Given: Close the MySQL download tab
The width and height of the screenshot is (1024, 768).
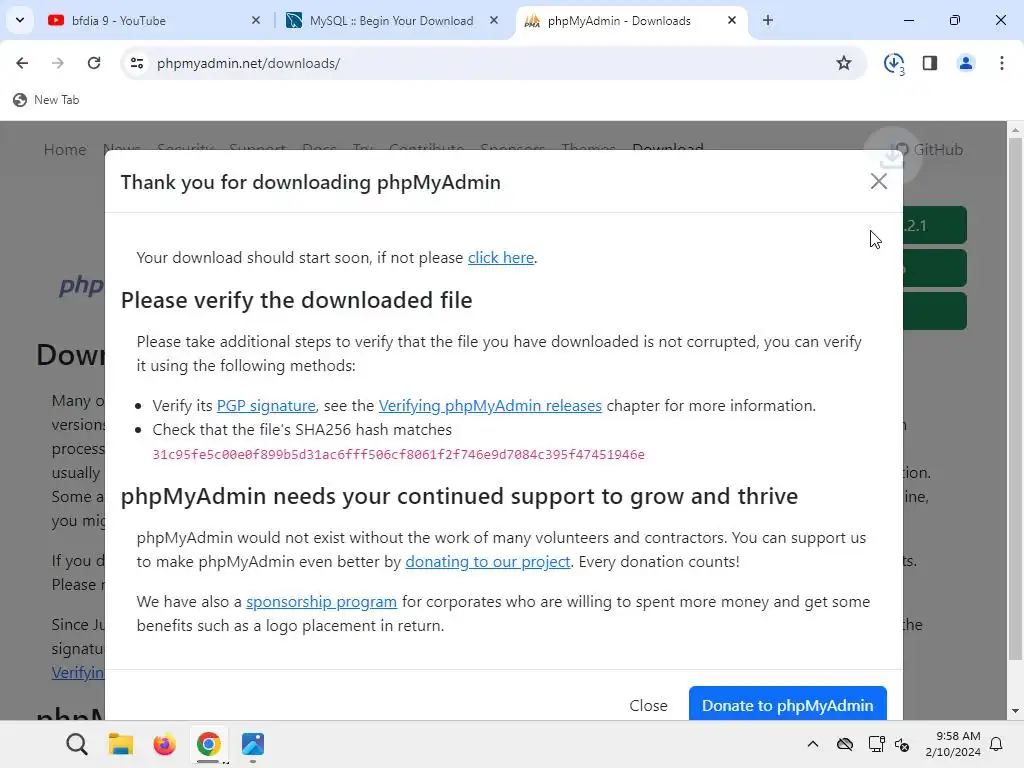Looking at the screenshot, I should (494, 21).
